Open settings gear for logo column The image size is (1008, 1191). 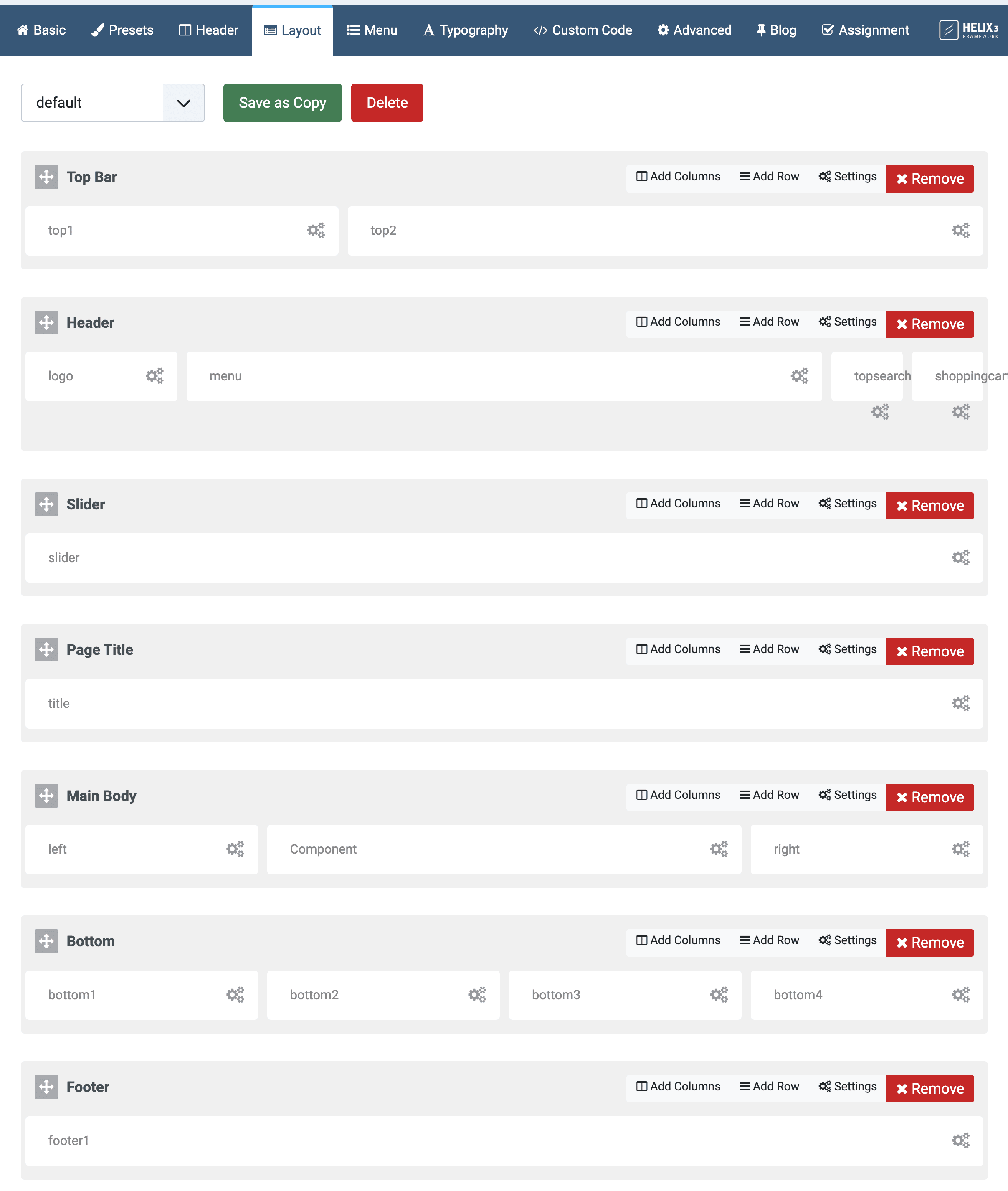point(154,376)
